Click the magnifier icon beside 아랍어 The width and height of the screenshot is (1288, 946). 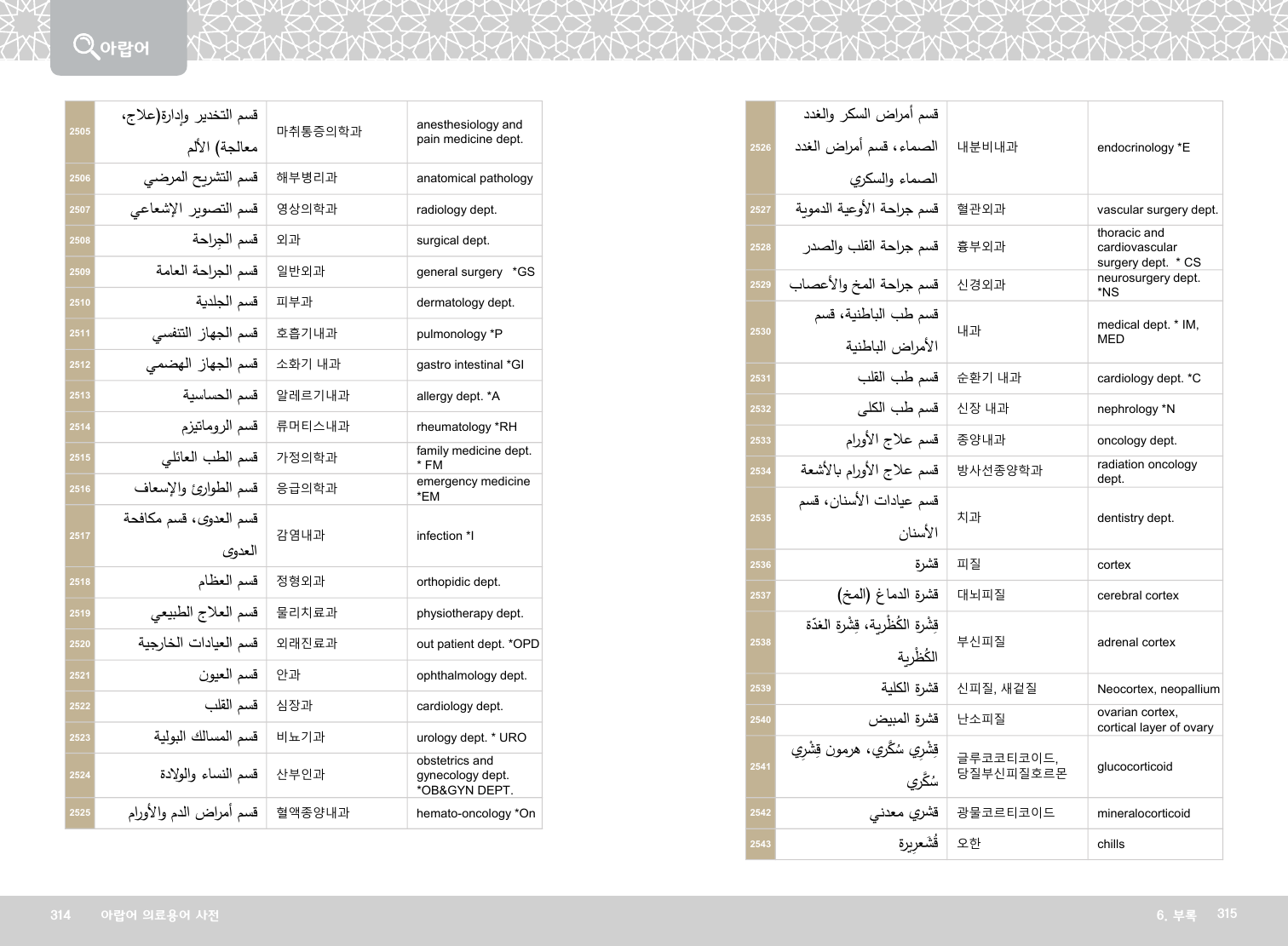click(x=86, y=46)
